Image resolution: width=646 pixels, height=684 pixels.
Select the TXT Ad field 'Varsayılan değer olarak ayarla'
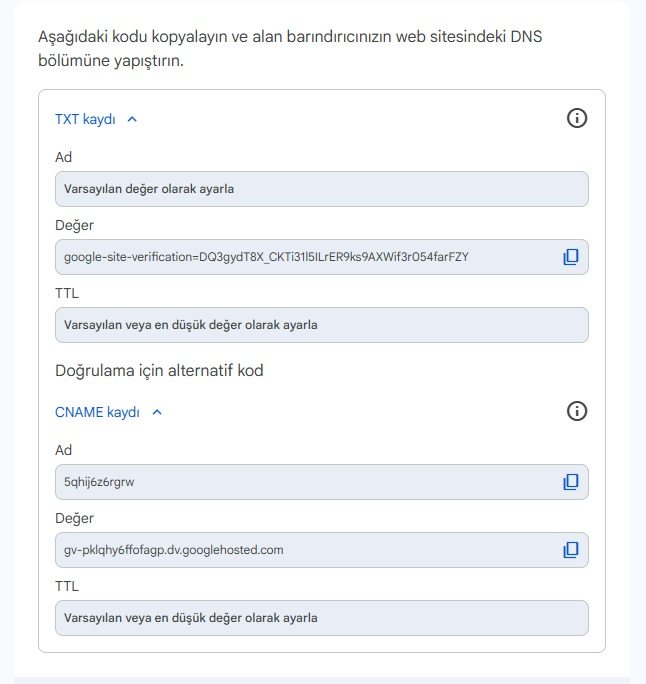pos(321,189)
